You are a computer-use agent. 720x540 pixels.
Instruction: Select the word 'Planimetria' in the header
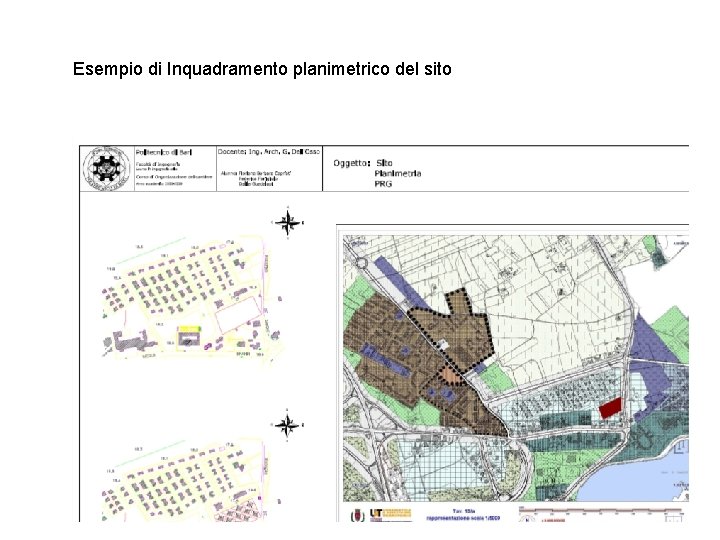point(398,174)
